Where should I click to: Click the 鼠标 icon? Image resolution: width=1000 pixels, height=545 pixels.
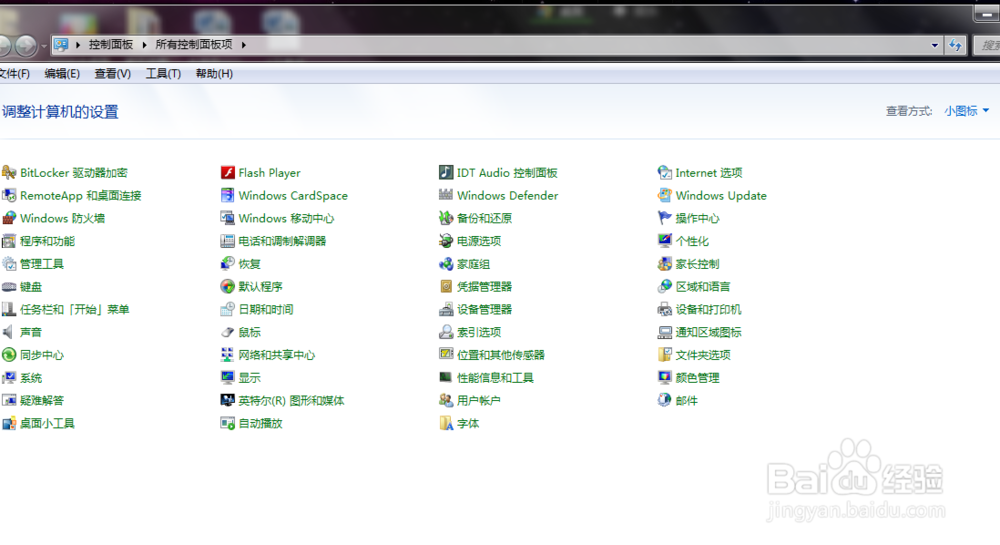pyautogui.click(x=228, y=332)
